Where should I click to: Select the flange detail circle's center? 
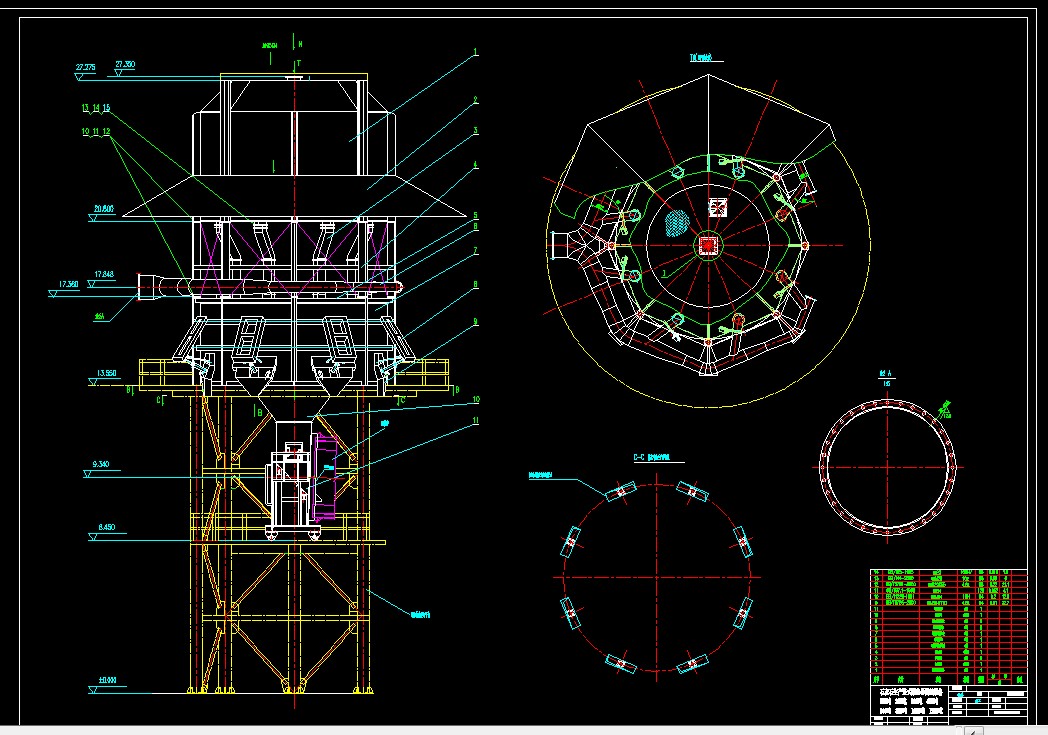pyautogui.click(x=887, y=465)
